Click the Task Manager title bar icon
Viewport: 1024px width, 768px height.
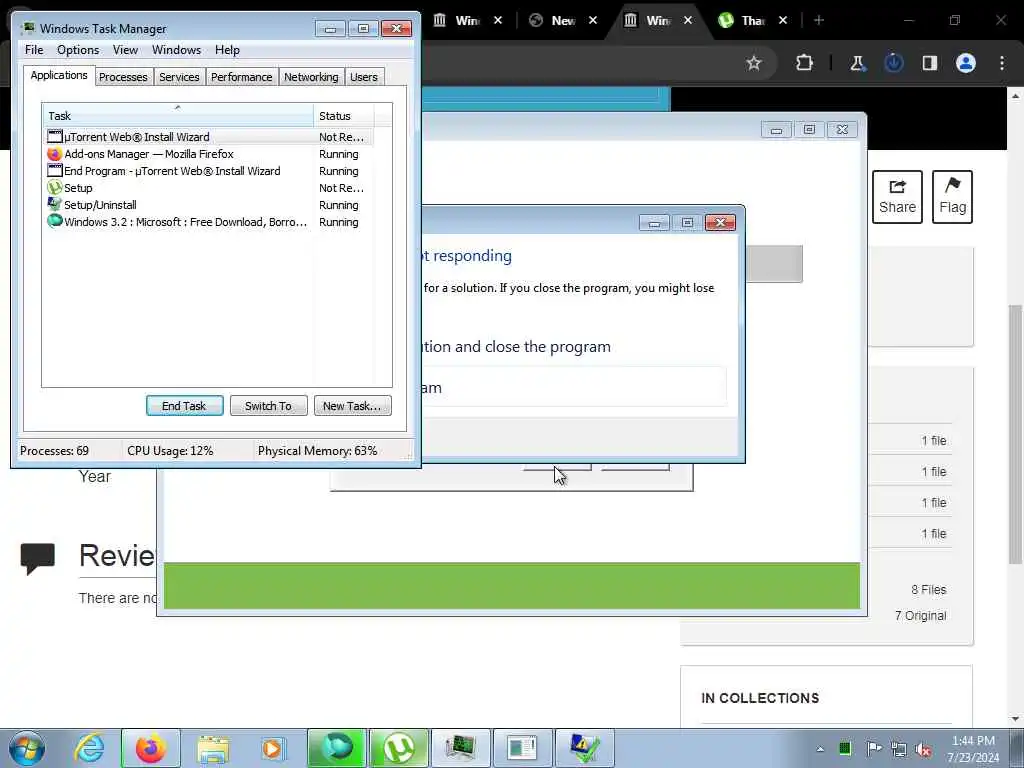coord(27,28)
